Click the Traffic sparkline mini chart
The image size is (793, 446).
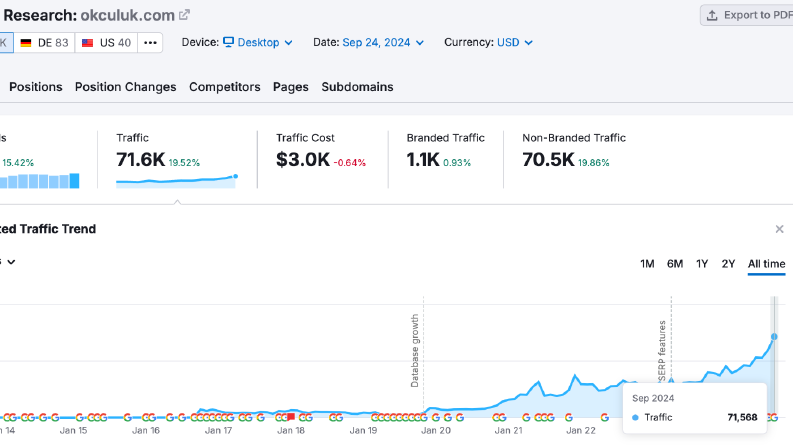pyautogui.click(x=177, y=181)
